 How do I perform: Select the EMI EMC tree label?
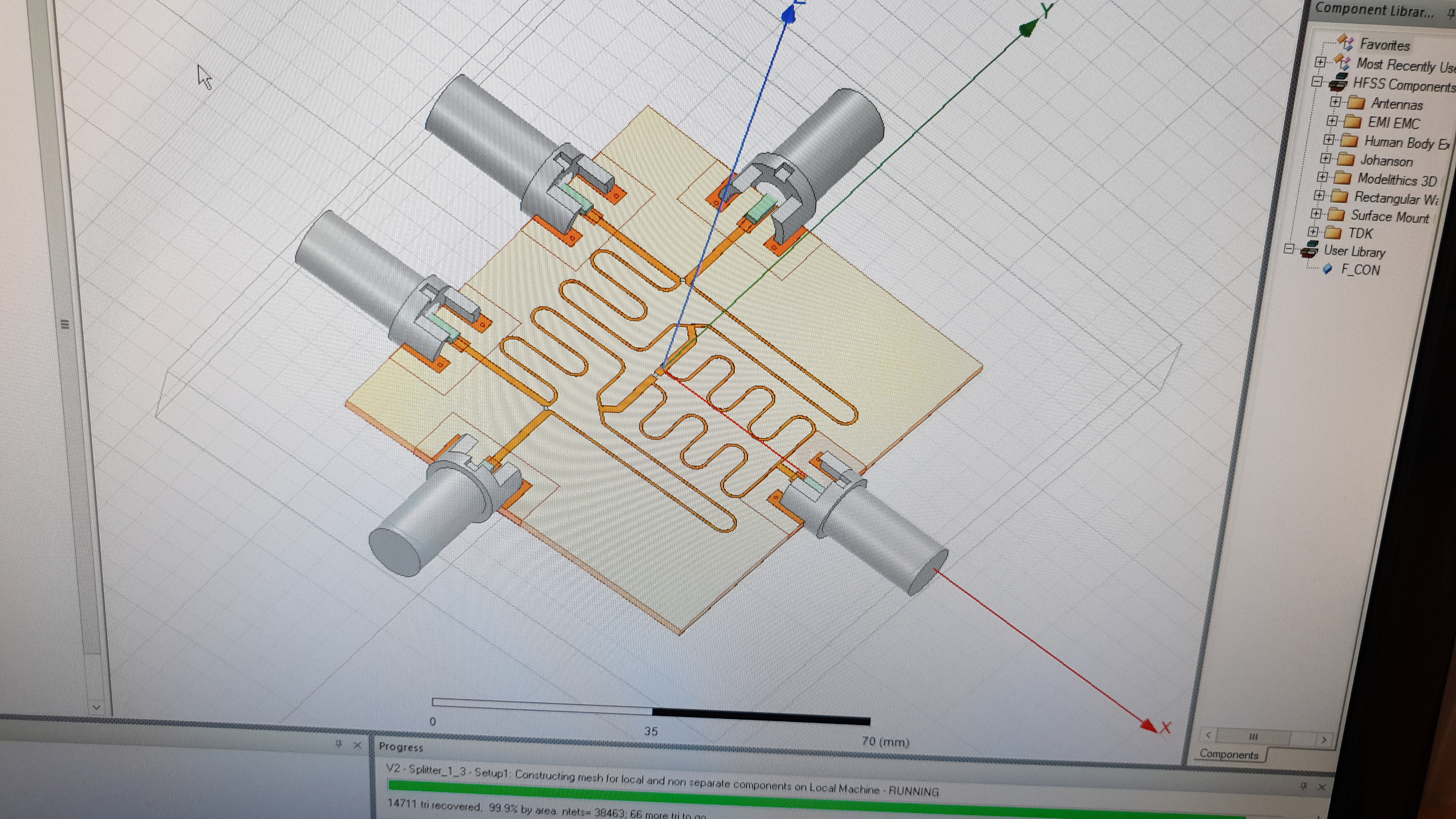[1394, 123]
